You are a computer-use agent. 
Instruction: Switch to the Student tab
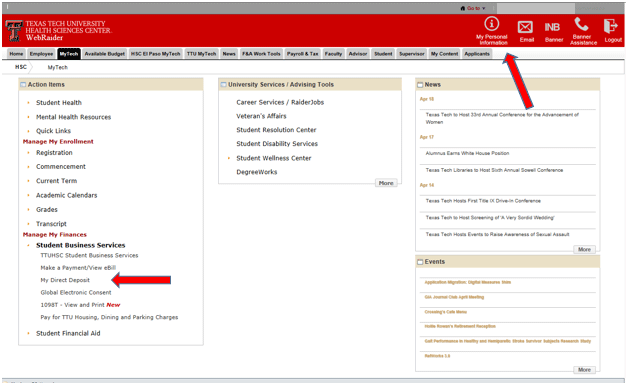pos(383,54)
